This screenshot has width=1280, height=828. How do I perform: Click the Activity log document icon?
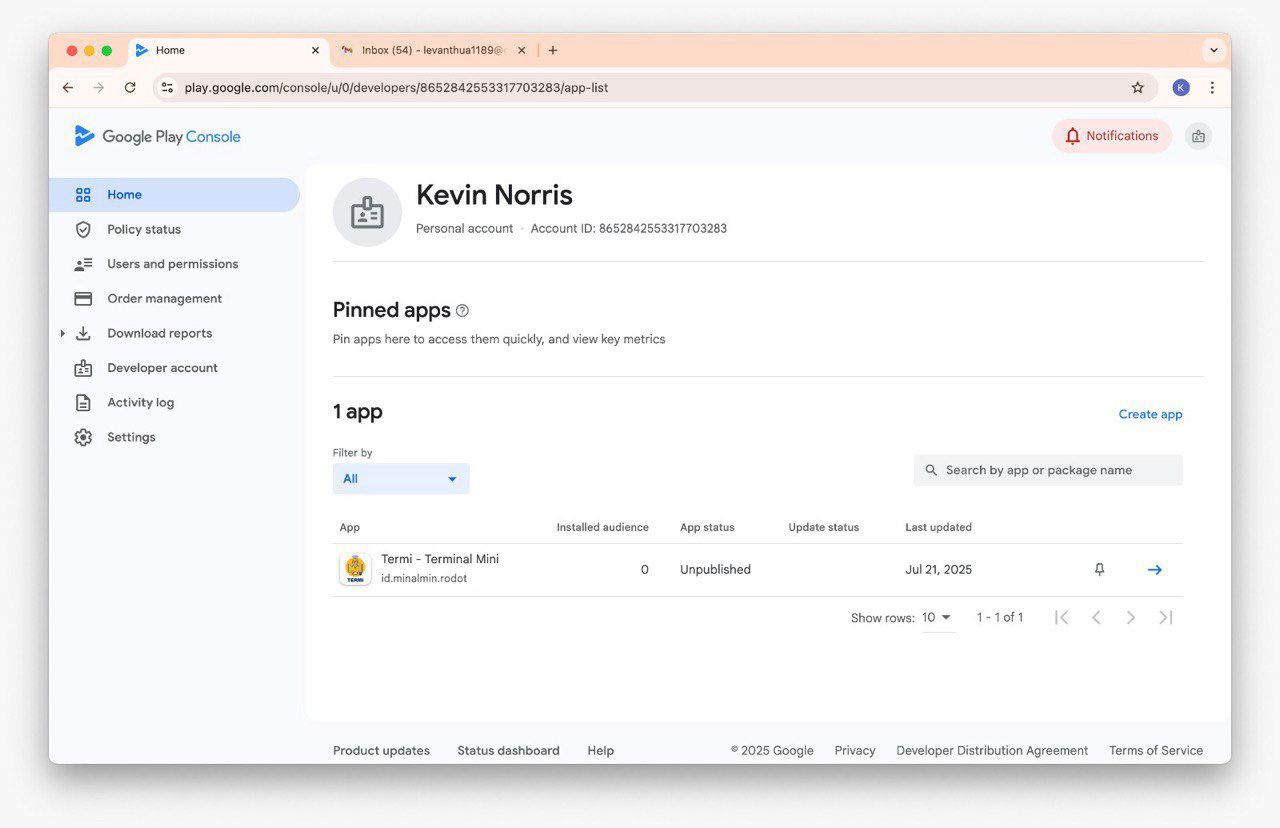pos(83,403)
